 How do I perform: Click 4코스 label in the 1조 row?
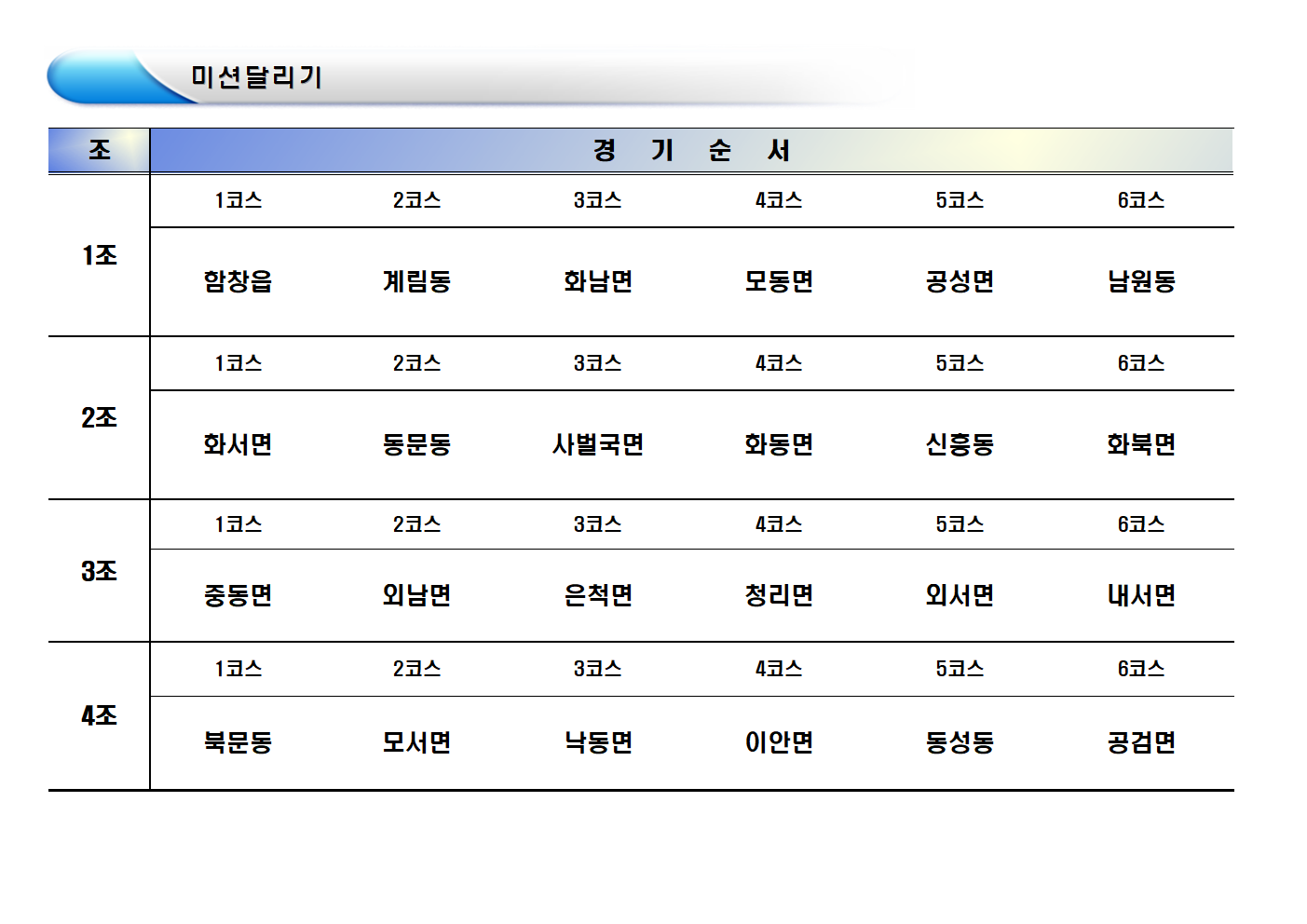(x=779, y=200)
